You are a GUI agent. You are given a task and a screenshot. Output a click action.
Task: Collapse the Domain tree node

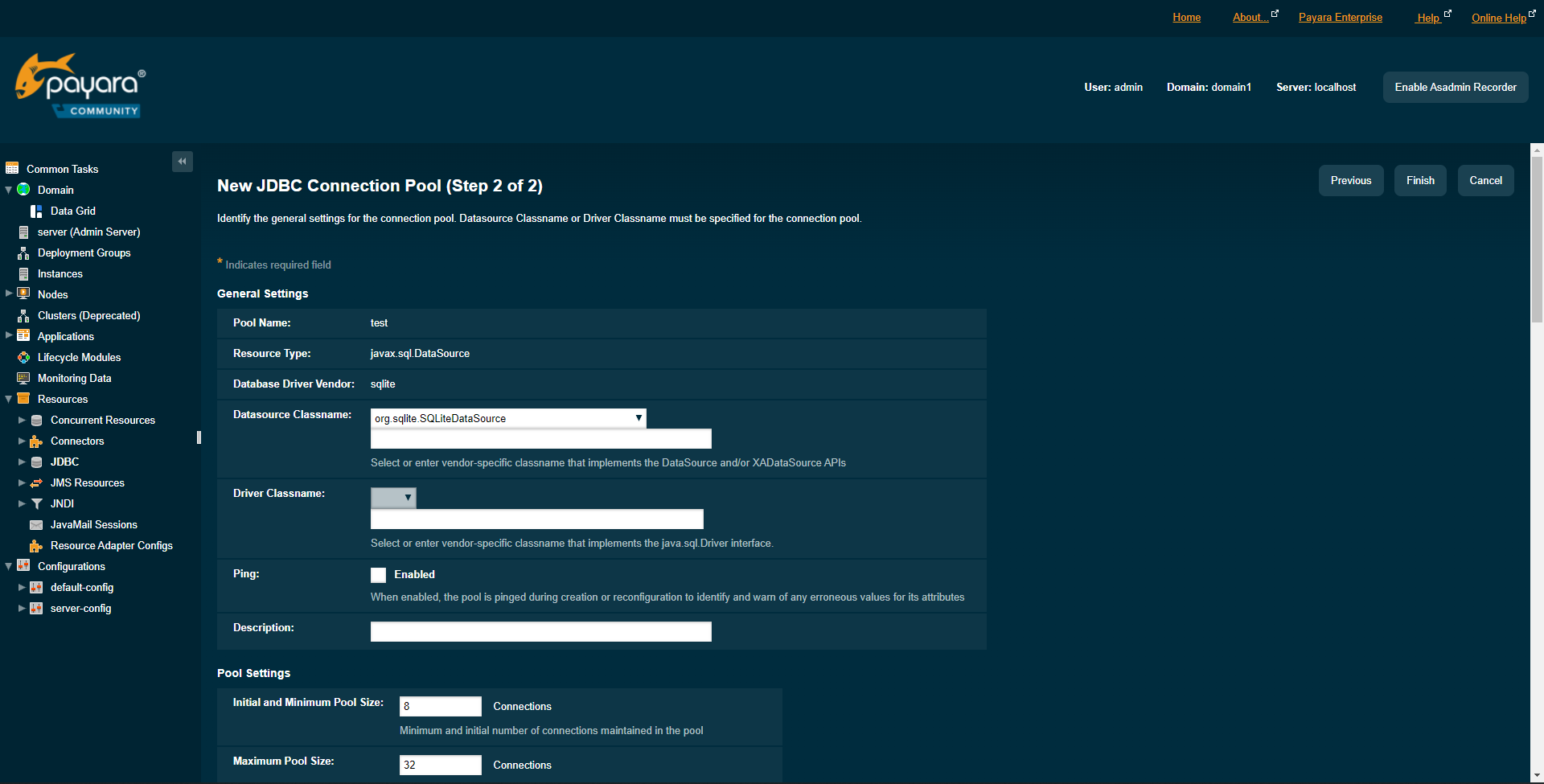click(8, 190)
